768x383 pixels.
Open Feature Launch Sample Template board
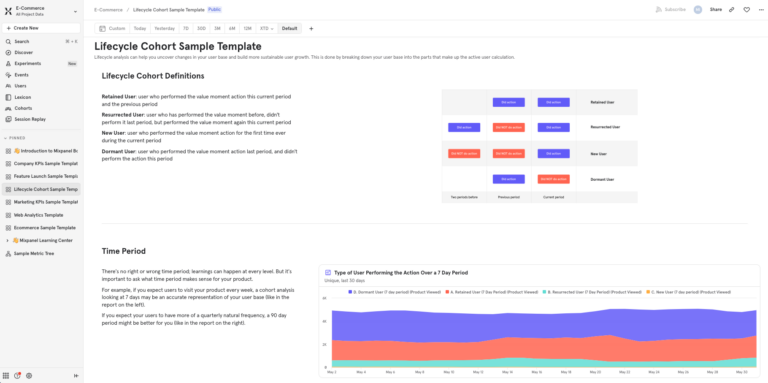pyautogui.click(x=41, y=176)
